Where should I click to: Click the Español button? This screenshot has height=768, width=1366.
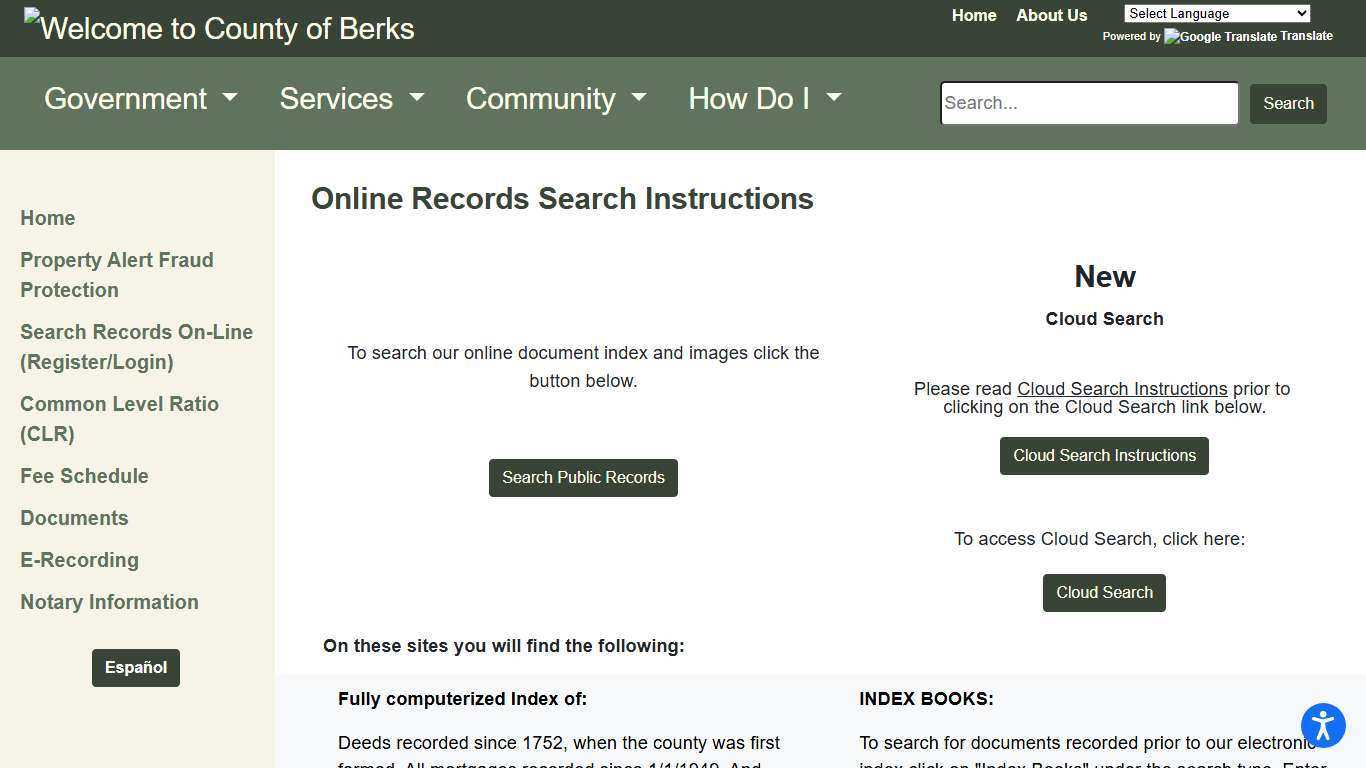point(136,667)
